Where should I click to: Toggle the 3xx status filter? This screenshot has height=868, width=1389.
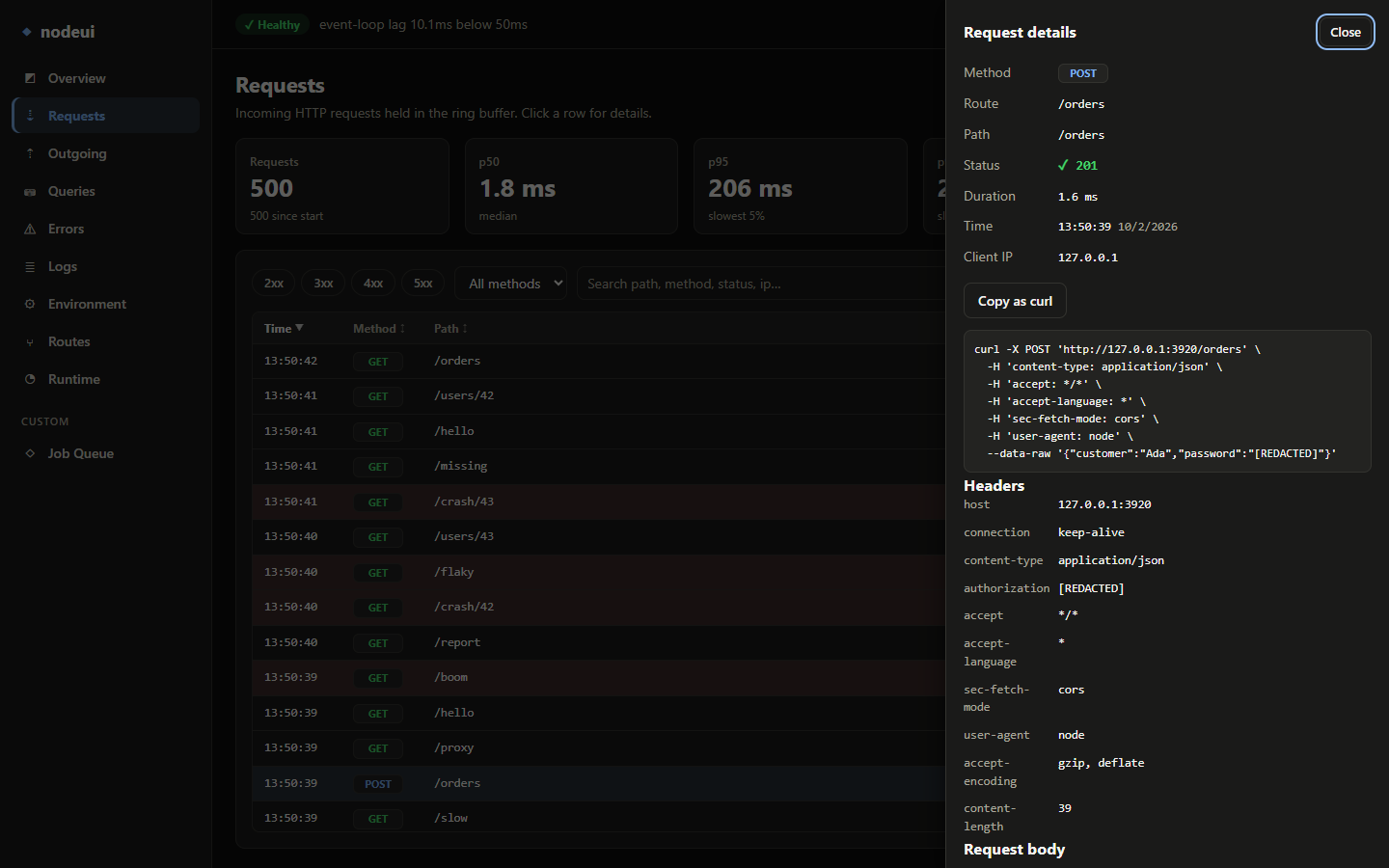[x=323, y=283]
